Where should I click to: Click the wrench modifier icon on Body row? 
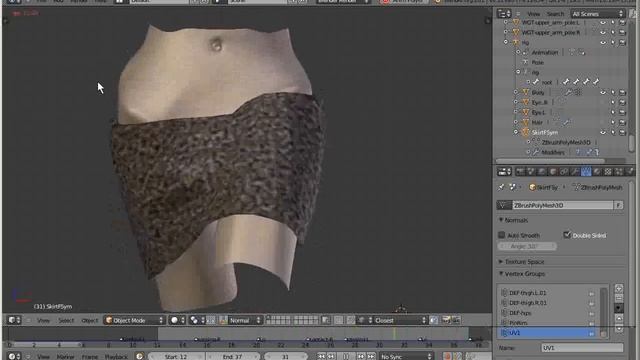(x=568, y=93)
